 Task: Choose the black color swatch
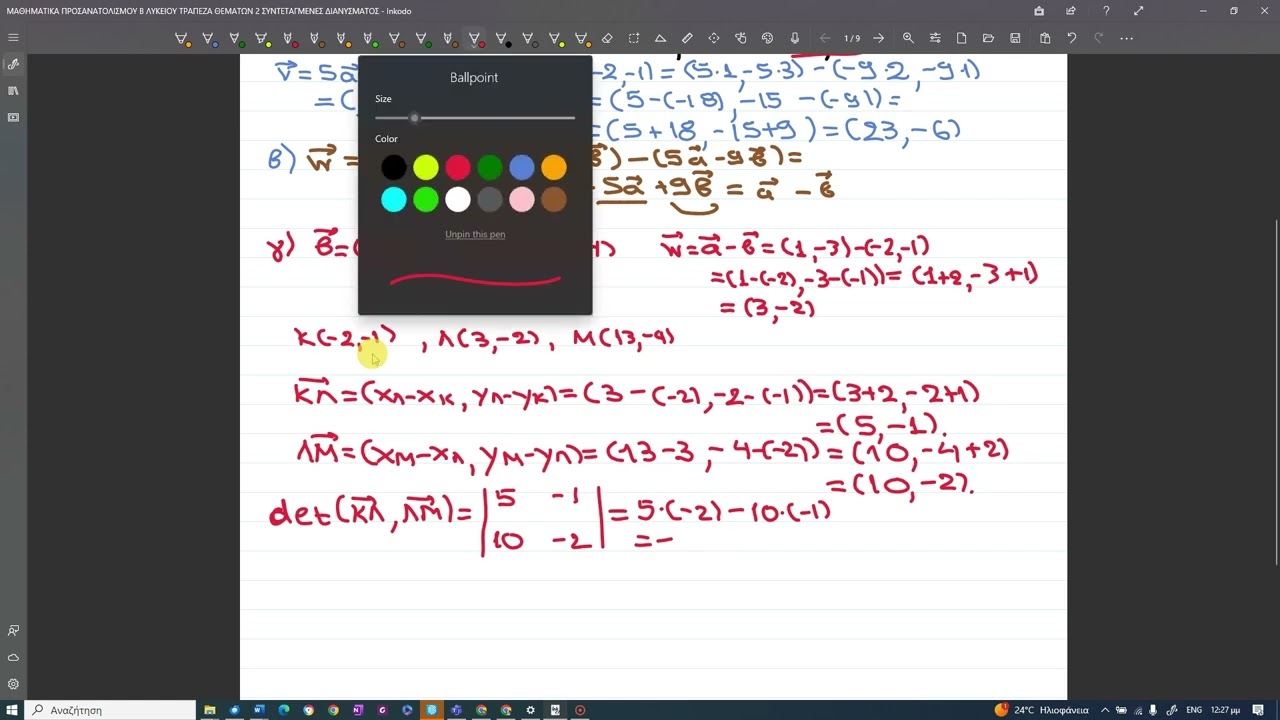coord(394,167)
